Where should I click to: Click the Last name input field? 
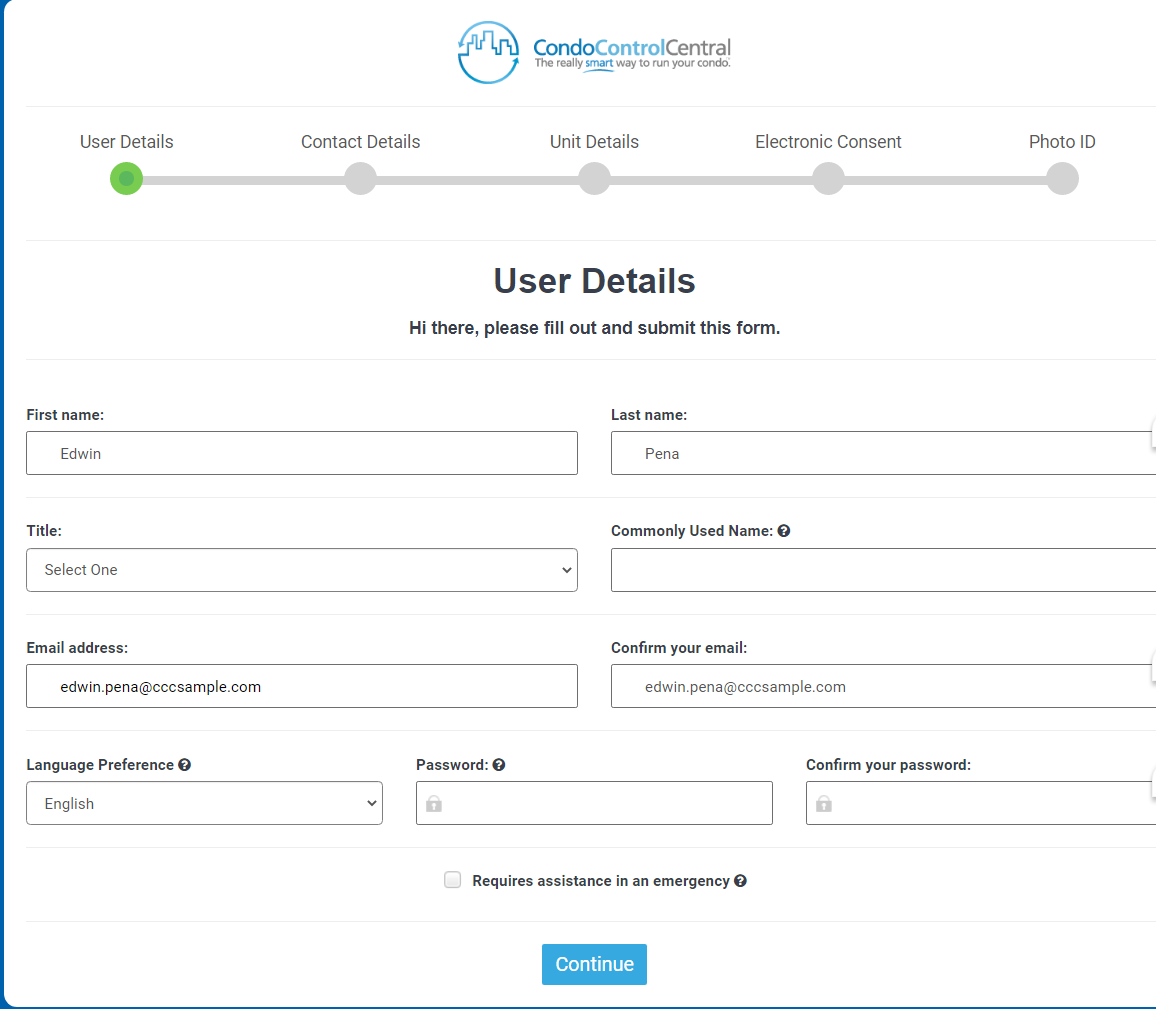[882, 453]
